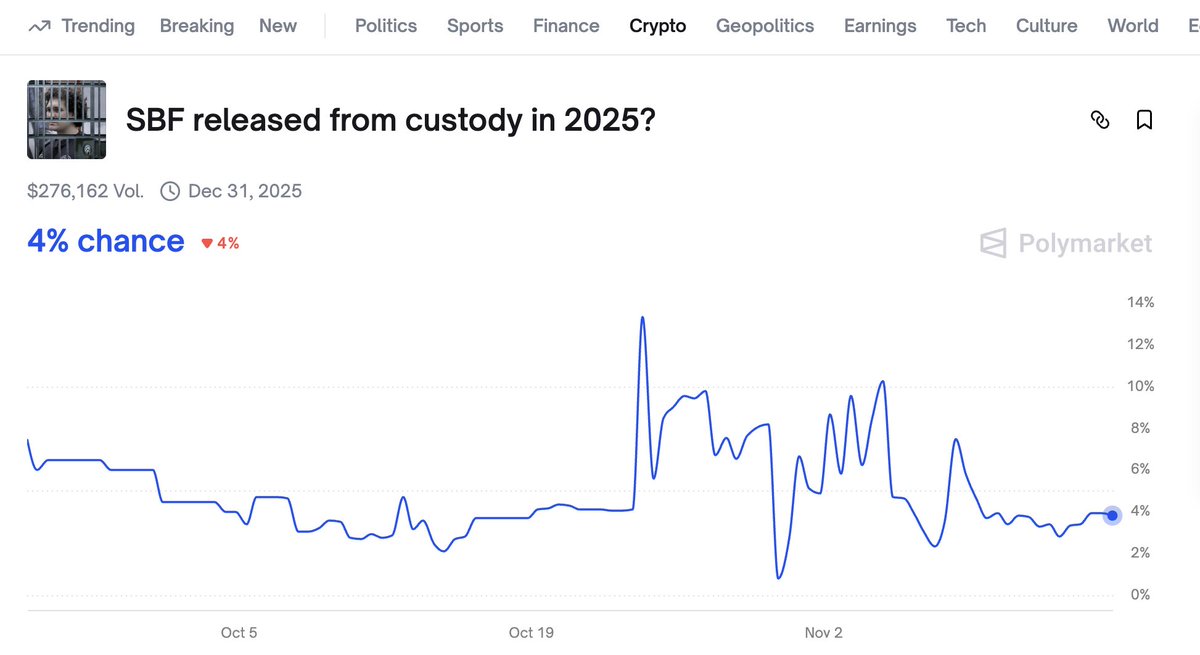Bookmark the SBF market
This screenshot has width=1200, height=655.
pos(1145,120)
